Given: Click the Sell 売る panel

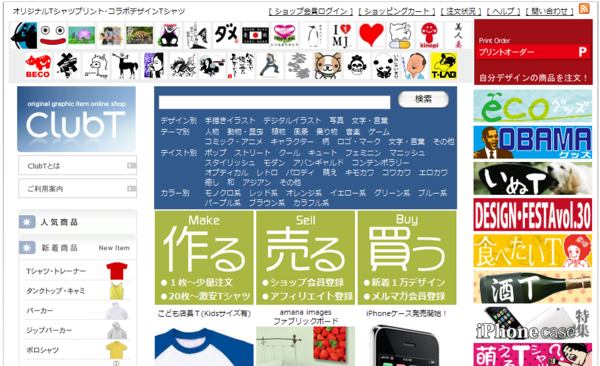Looking at the screenshot, I should point(305,258).
